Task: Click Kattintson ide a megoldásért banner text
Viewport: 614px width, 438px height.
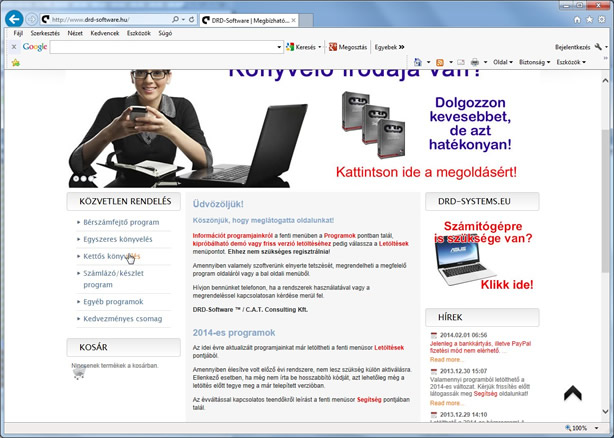Action: 426,172
